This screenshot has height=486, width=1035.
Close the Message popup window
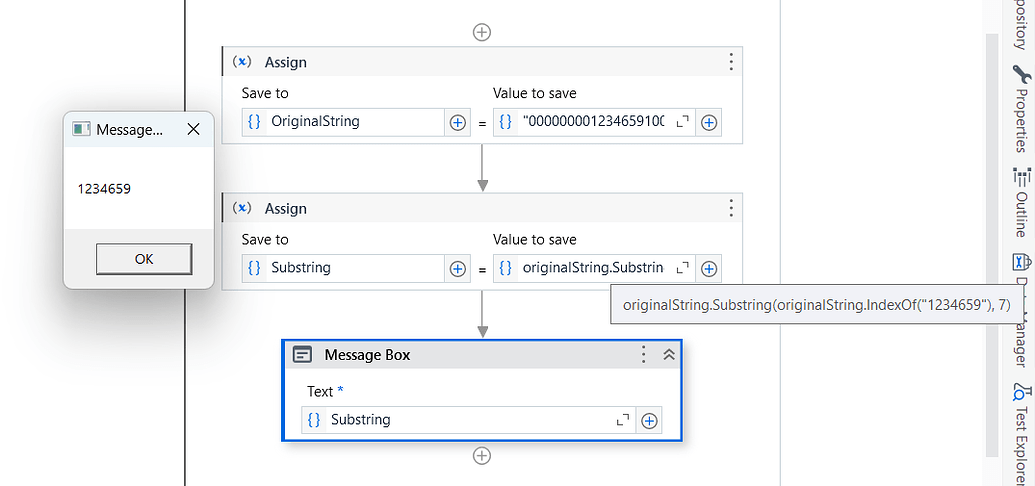click(194, 129)
